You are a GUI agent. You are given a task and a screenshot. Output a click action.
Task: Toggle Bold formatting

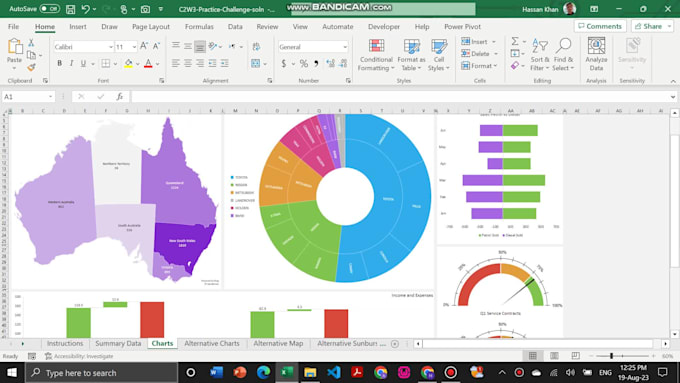[59, 63]
